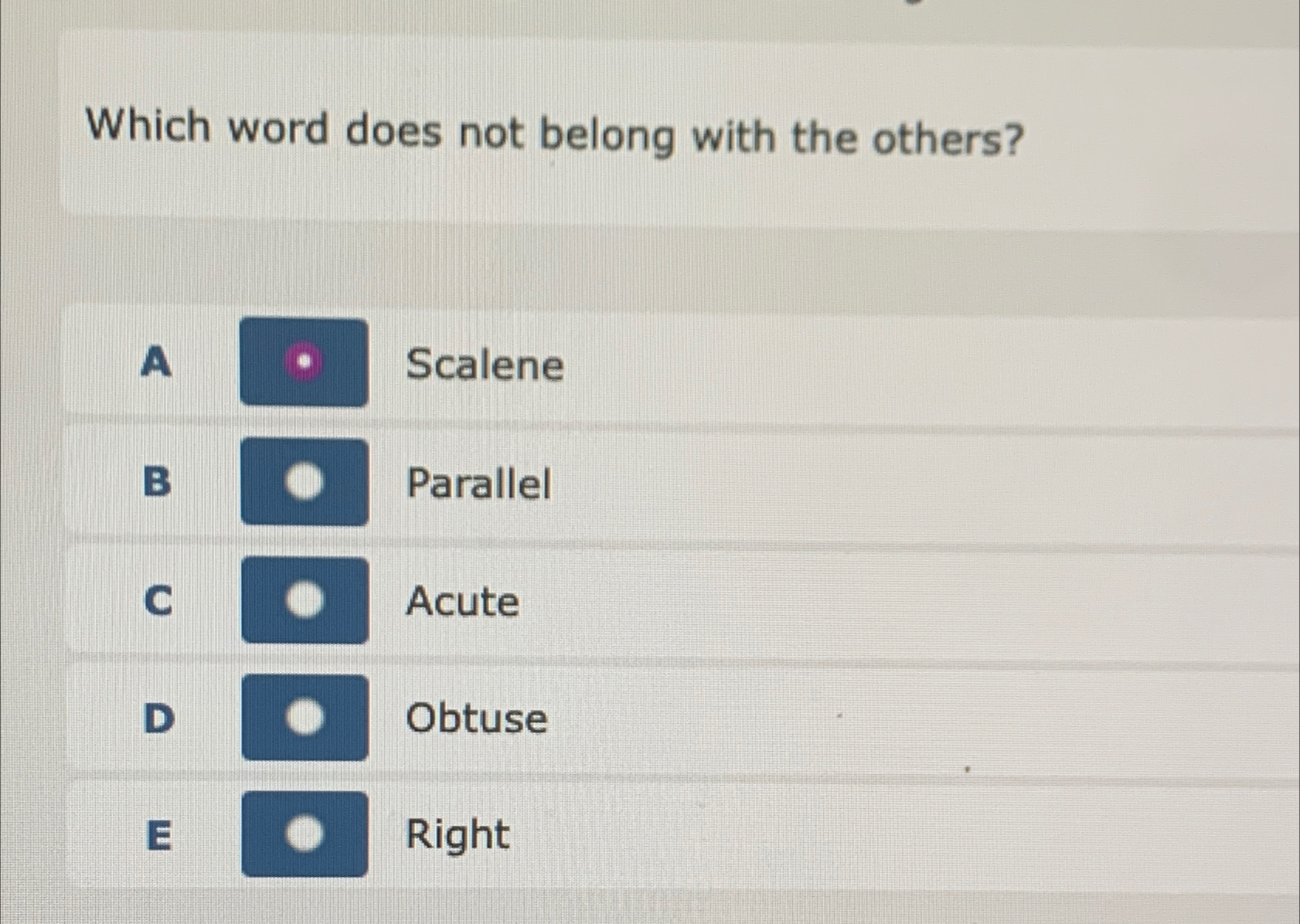Click the answer text 'Acute'
The width and height of the screenshot is (1300, 924).
[462, 603]
